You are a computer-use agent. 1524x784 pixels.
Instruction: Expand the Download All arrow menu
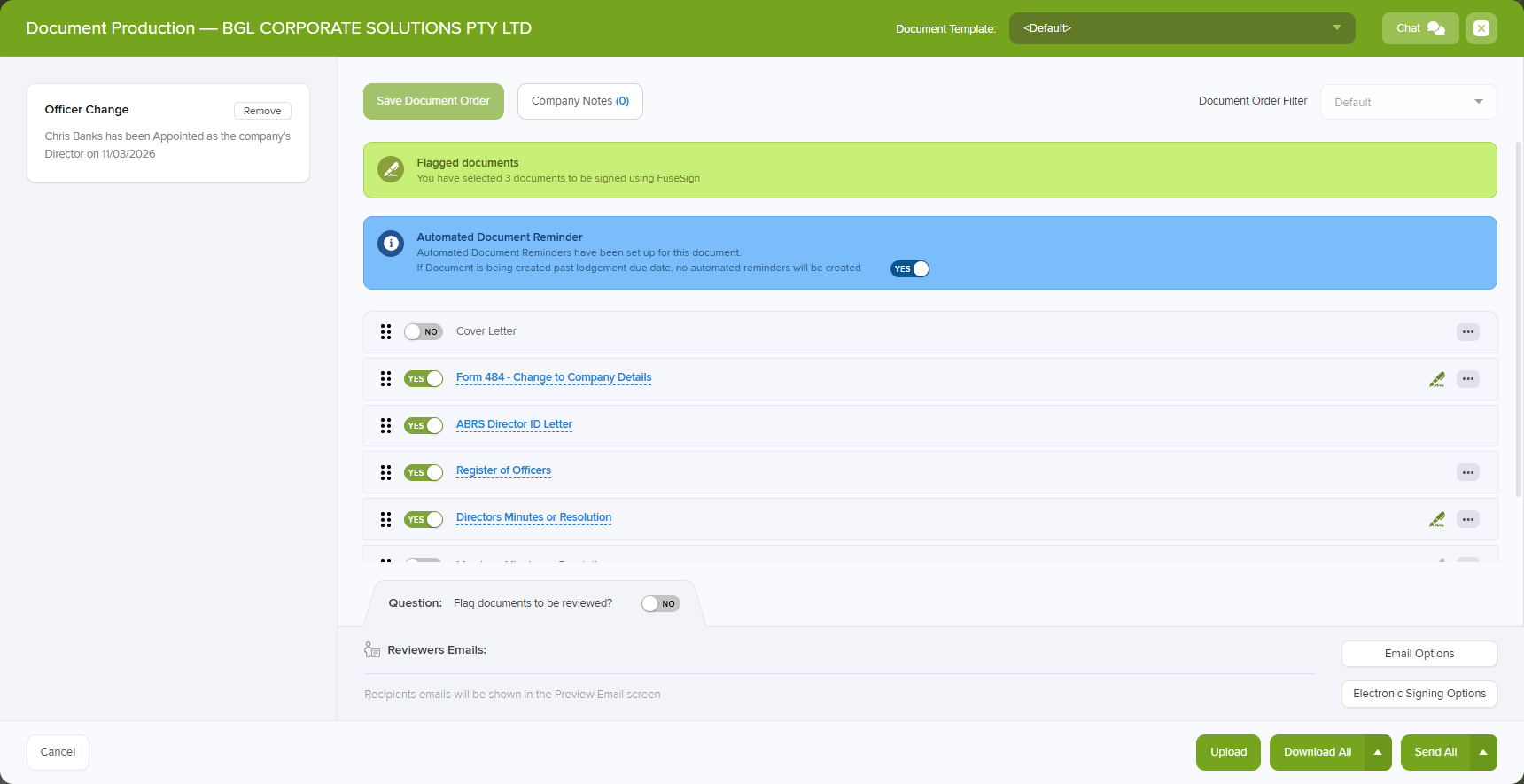coord(1378,752)
